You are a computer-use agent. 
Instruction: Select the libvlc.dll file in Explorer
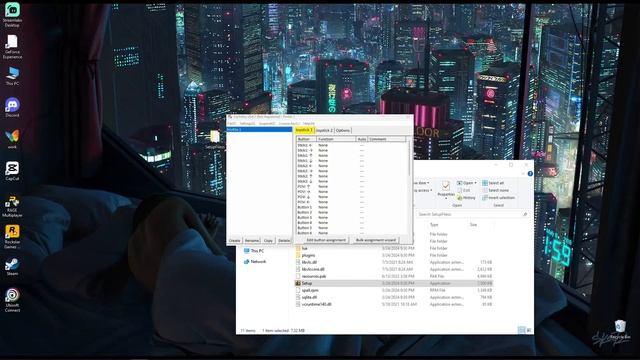pos(394,262)
